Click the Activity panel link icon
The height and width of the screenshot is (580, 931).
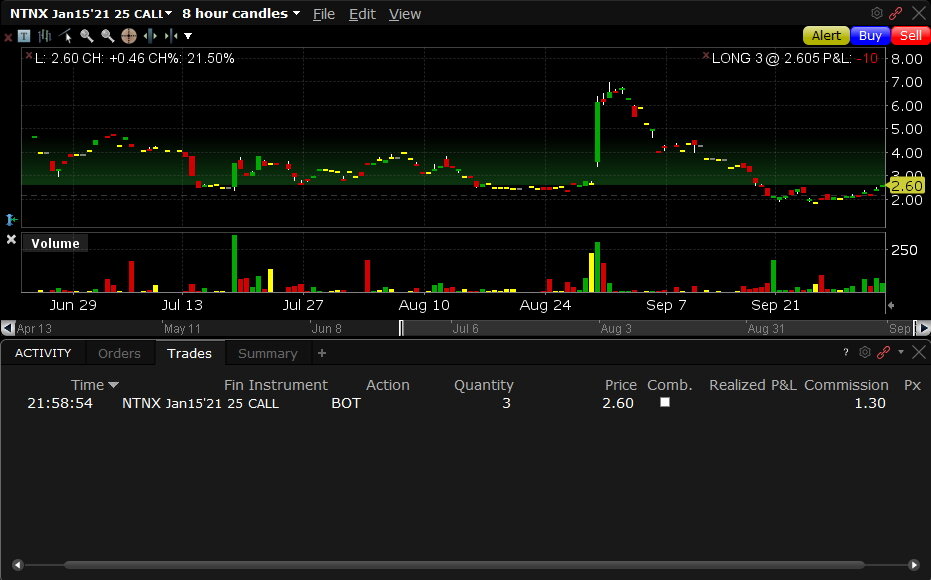click(884, 353)
